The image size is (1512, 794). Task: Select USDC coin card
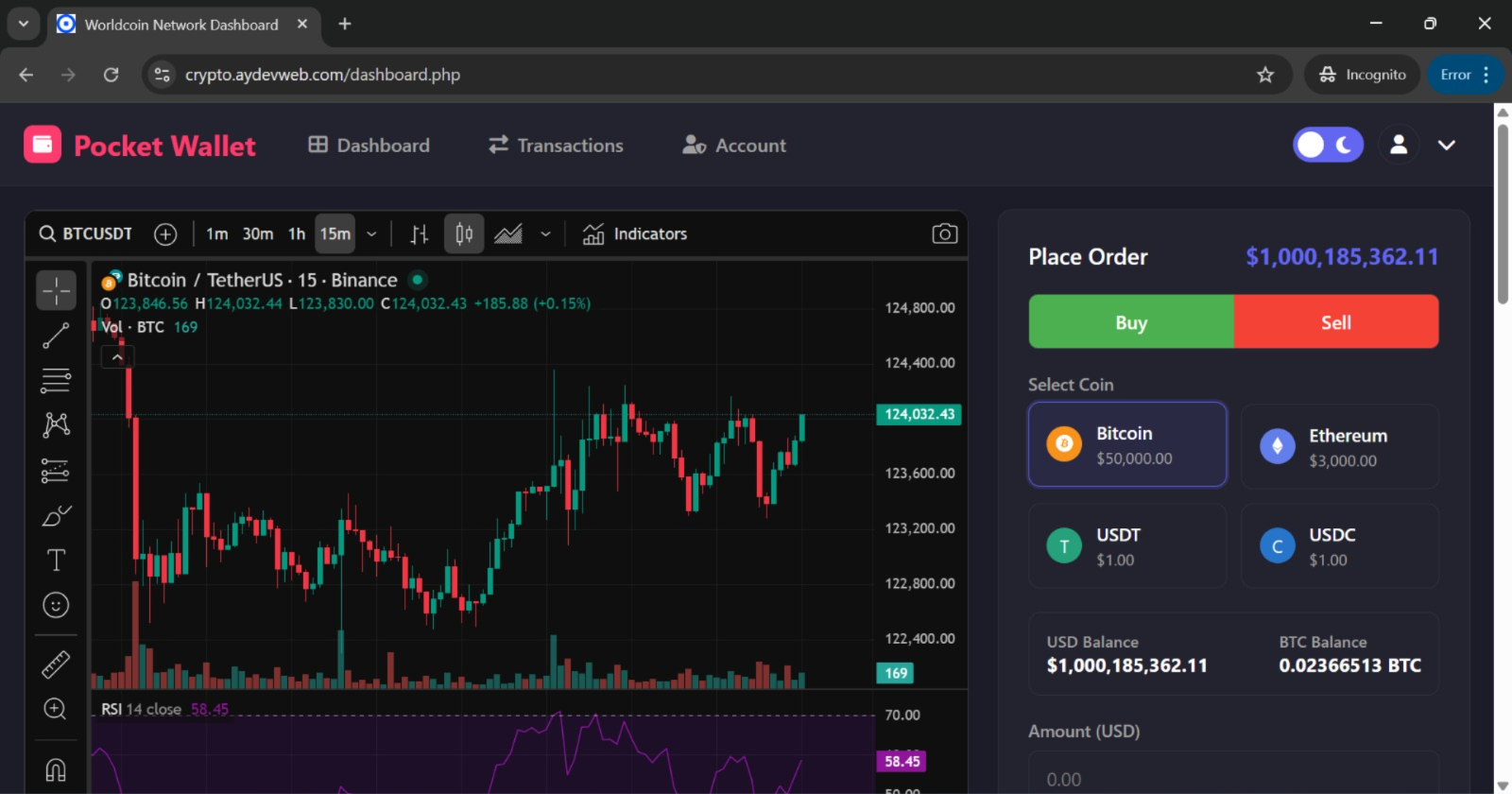point(1340,545)
